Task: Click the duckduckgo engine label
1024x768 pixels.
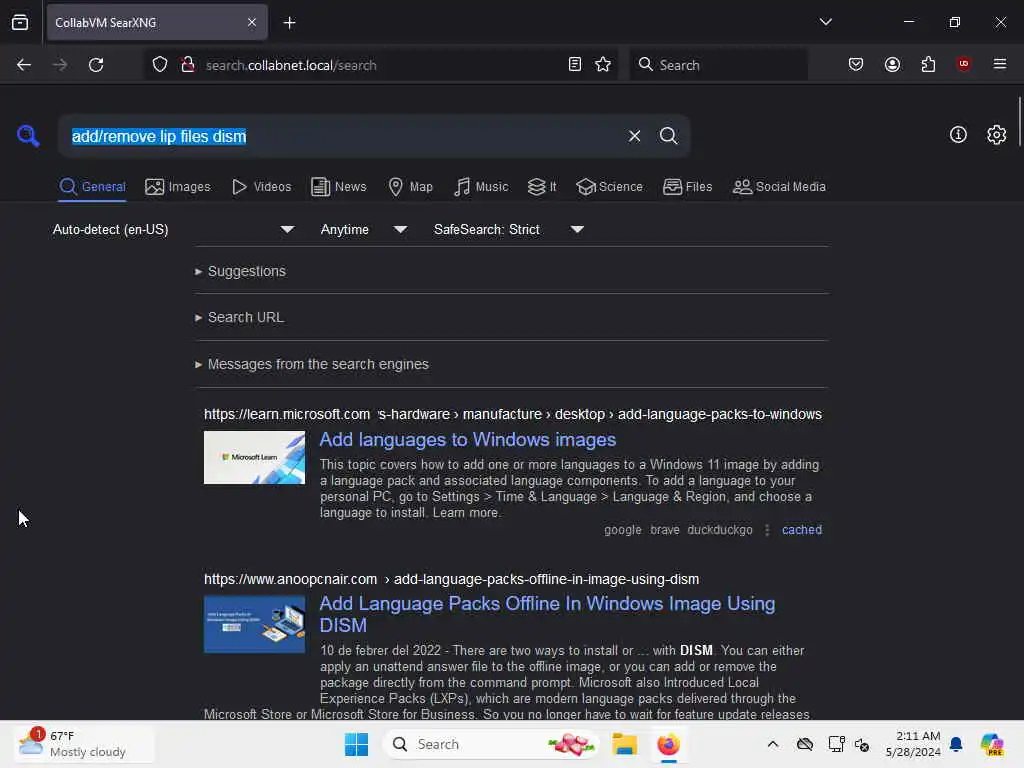Action: [x=720, y=530]
